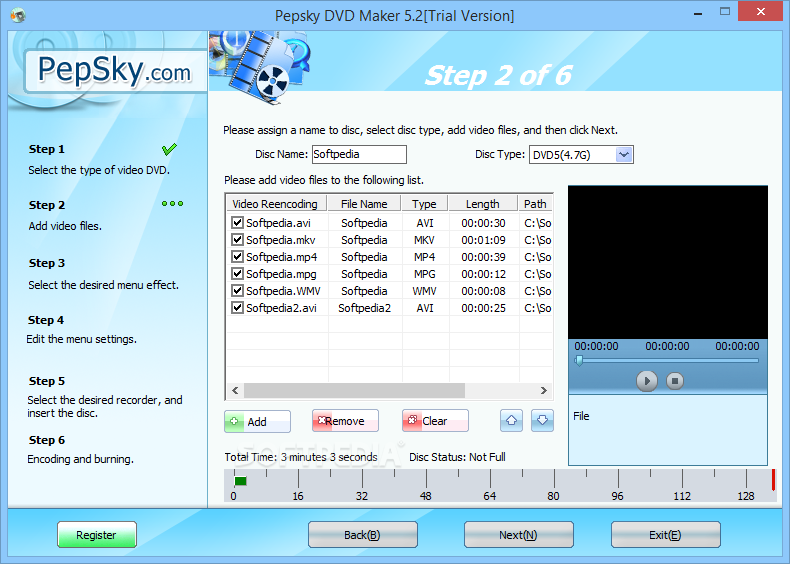Open the Disc Type dropdown
This screenshot has width=790, height=564.
pyautogui.click(x=624, y=155)
